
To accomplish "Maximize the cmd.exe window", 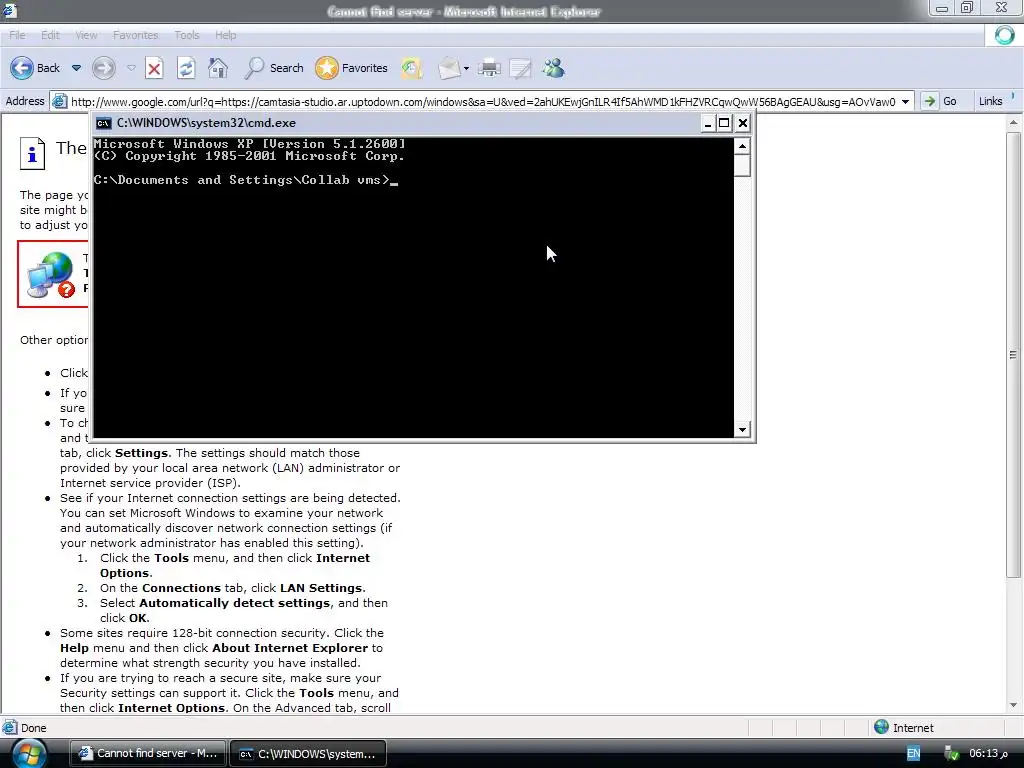I will coord(724,123).
